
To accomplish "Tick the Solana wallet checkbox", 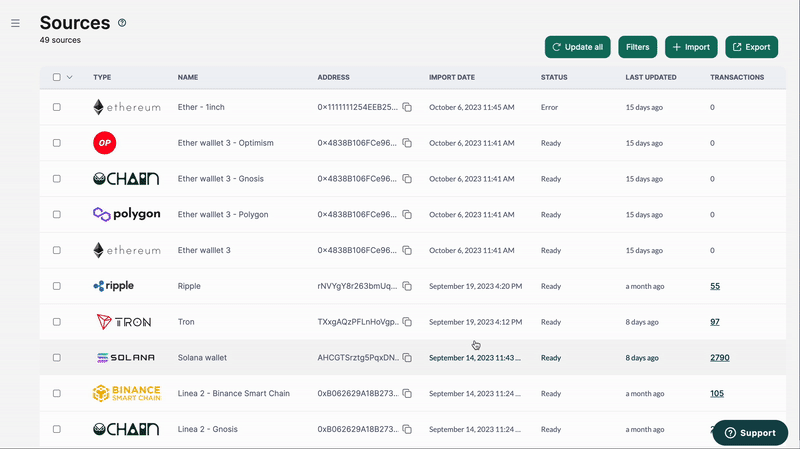I will tap(57, 358).
